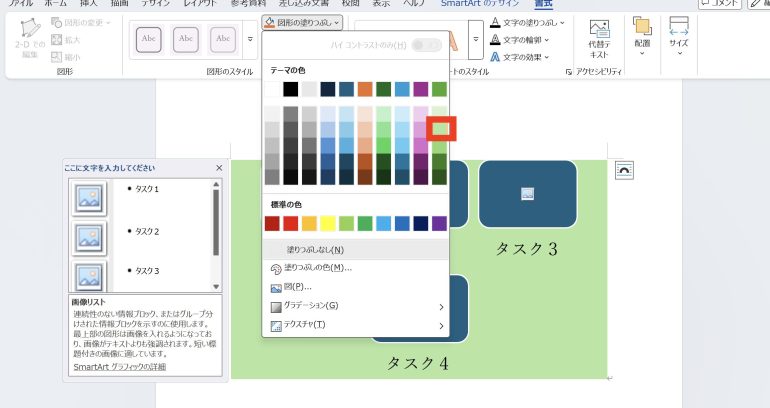The image size is (770, 408).
Task: Expand the Size (サイズ) dropdown chevron
Action: pos(680,53)
